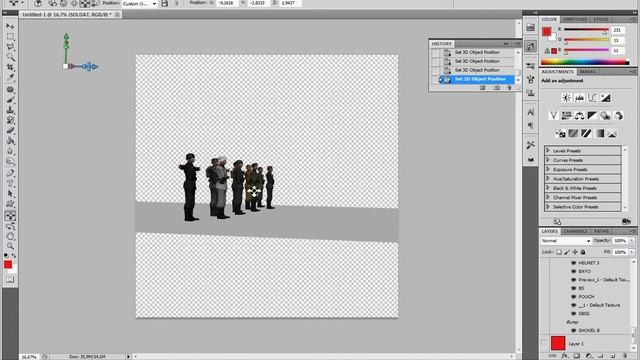
Task: Click the foreground color swatch in the toolbox
Action: [8, 265]
